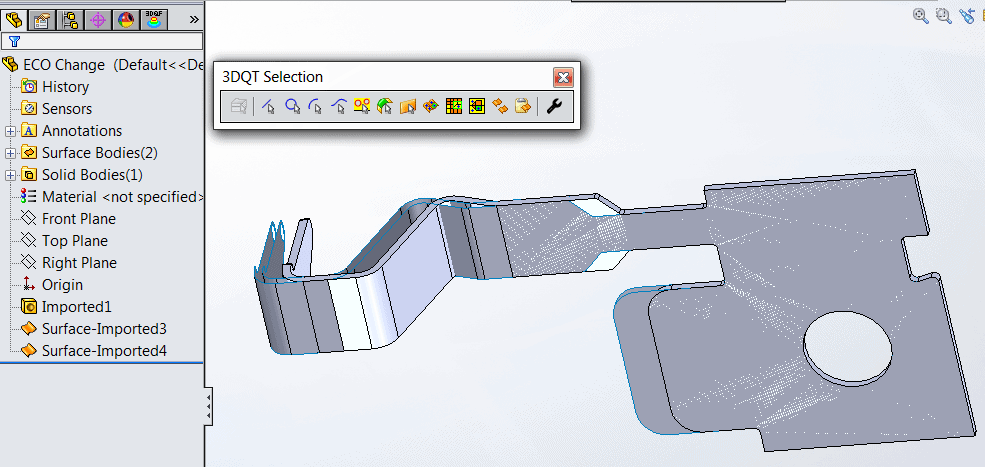
Task: Click the wrench settings icon in 3DQT Selection
Action: 553,106
